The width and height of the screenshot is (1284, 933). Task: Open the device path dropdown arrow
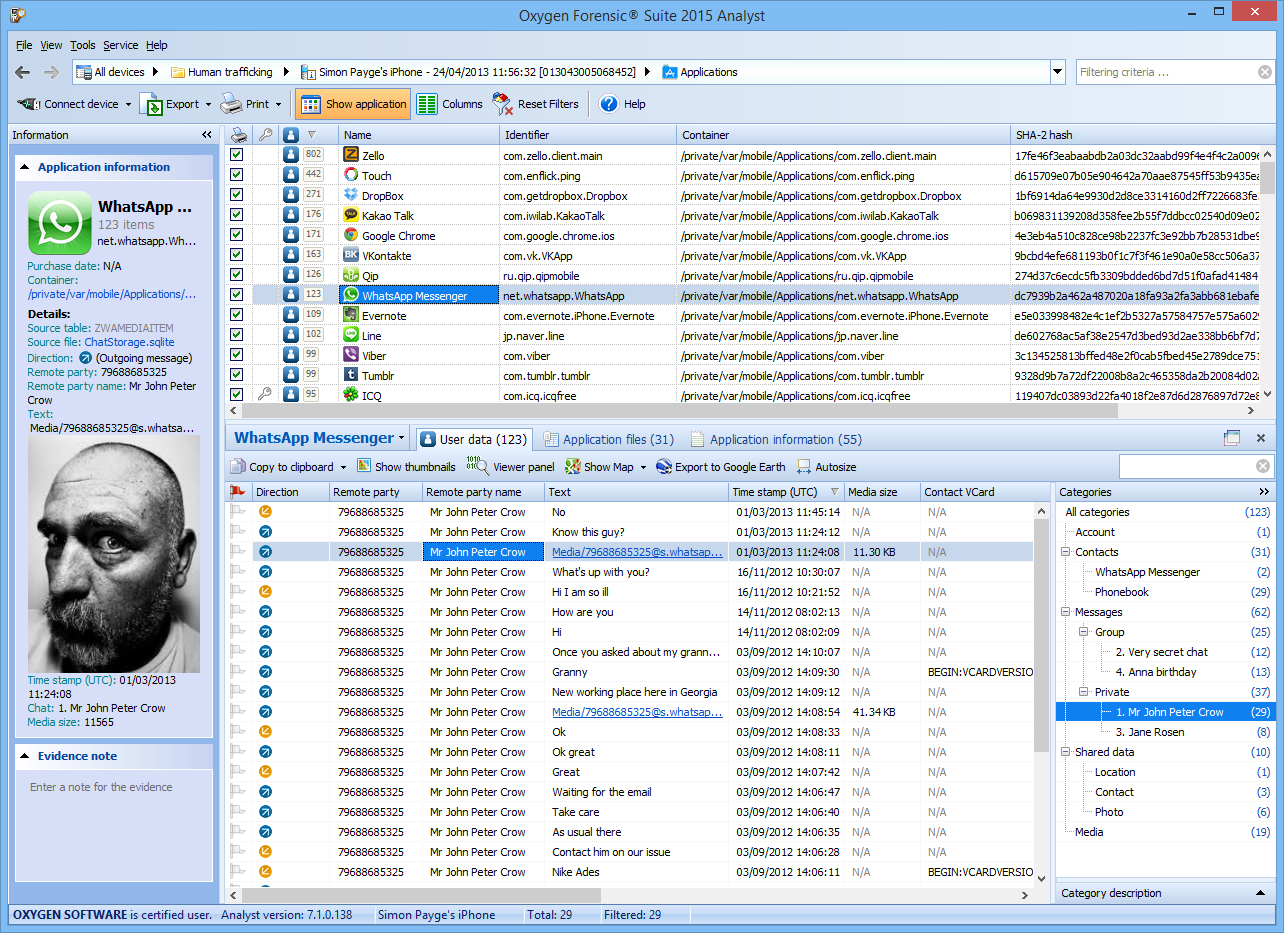coord(1058,72)
